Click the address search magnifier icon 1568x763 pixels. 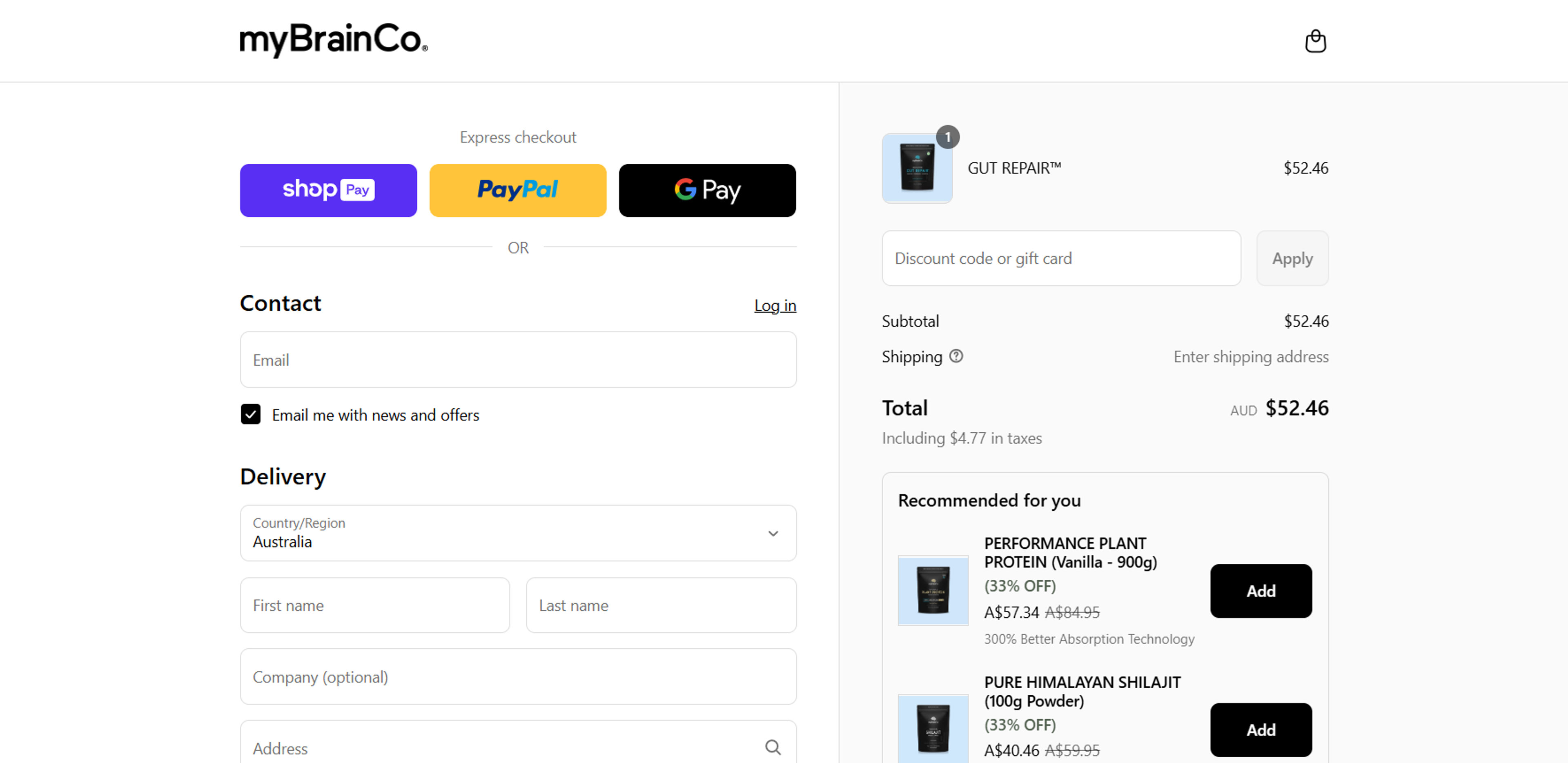pyautogui.click(x=773, y=747)
